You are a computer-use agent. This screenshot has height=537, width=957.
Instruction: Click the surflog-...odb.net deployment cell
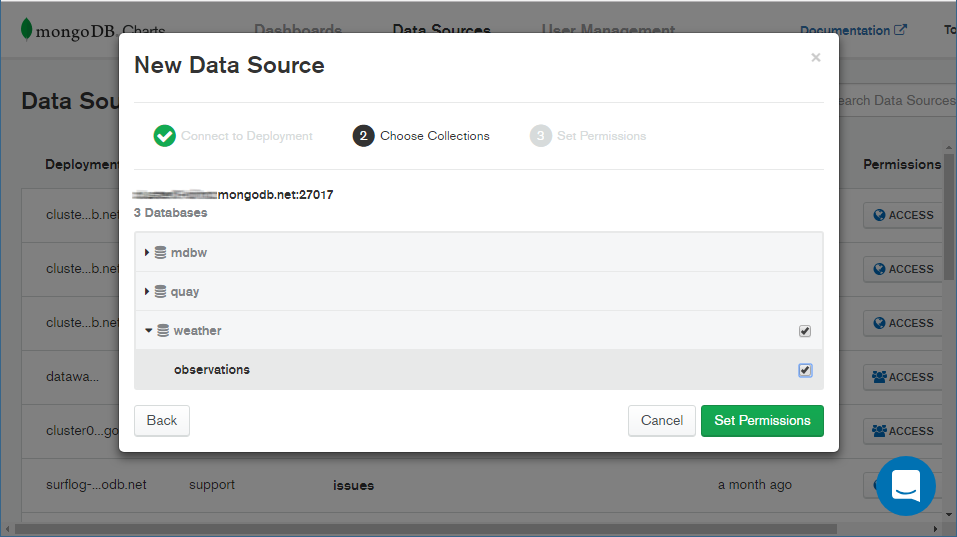96,485
